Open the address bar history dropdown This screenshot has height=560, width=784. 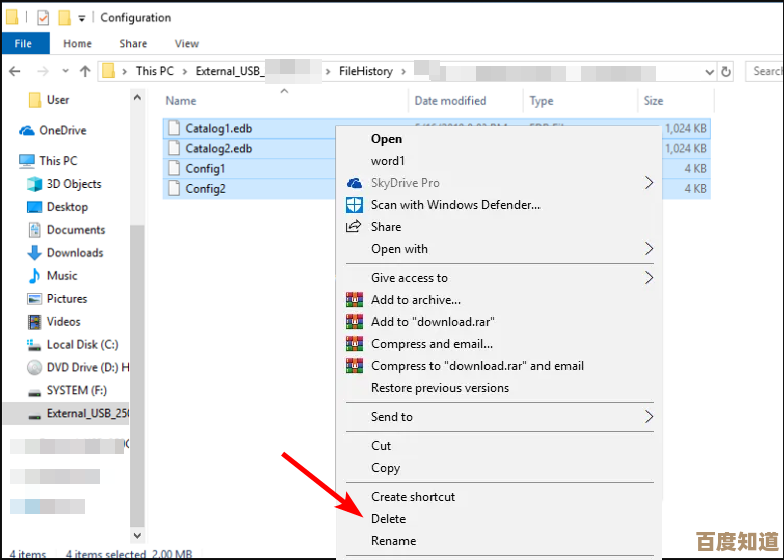[x=707, y=71]
